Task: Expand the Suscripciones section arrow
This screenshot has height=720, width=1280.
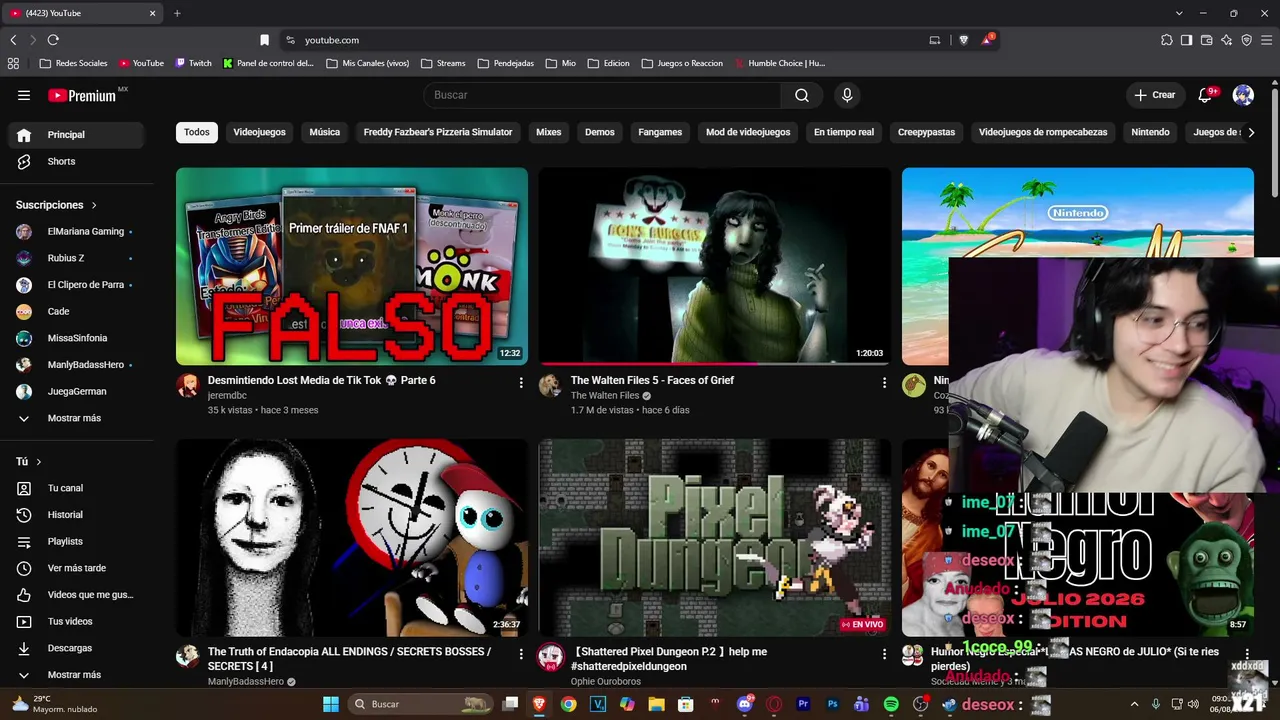Action: 94,205
